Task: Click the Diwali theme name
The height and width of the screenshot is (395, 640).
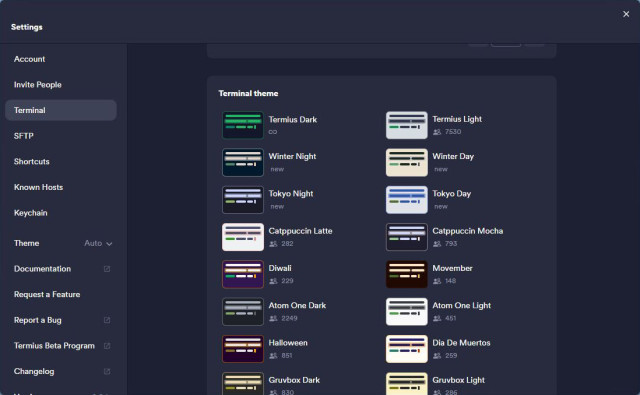Action: click(280, 268)
